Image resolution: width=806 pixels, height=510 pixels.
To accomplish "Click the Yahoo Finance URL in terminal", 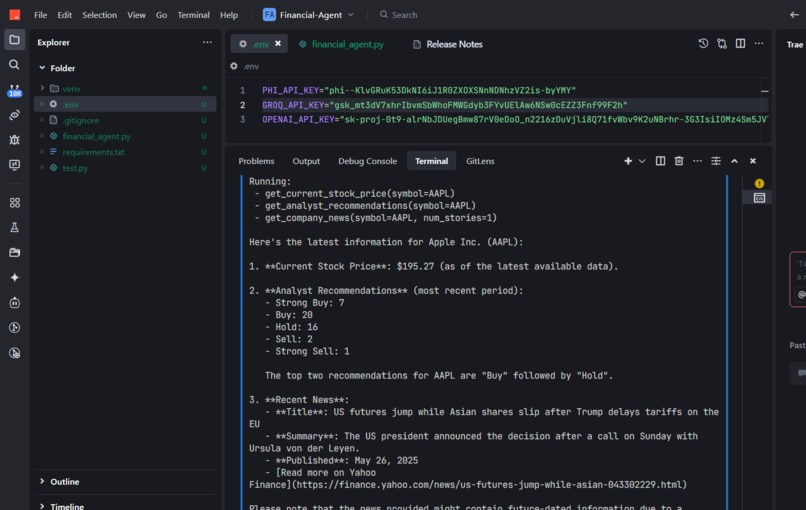I will (x=489, y=485).
